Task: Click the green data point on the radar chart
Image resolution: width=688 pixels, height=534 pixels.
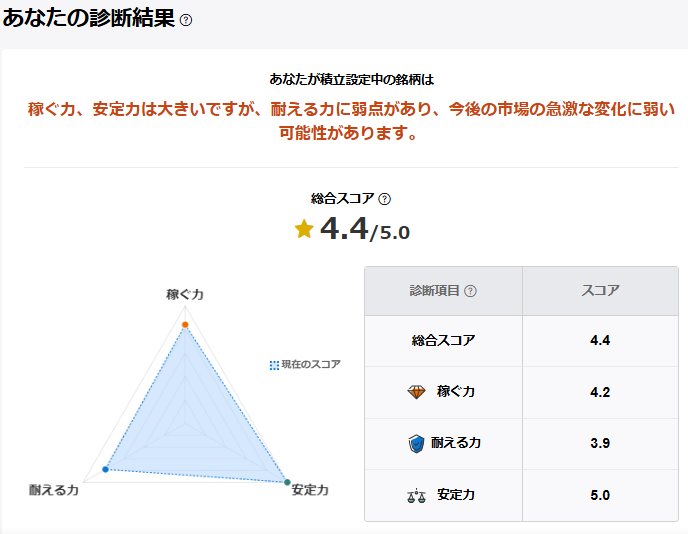Action: click(x=287, y=483)
